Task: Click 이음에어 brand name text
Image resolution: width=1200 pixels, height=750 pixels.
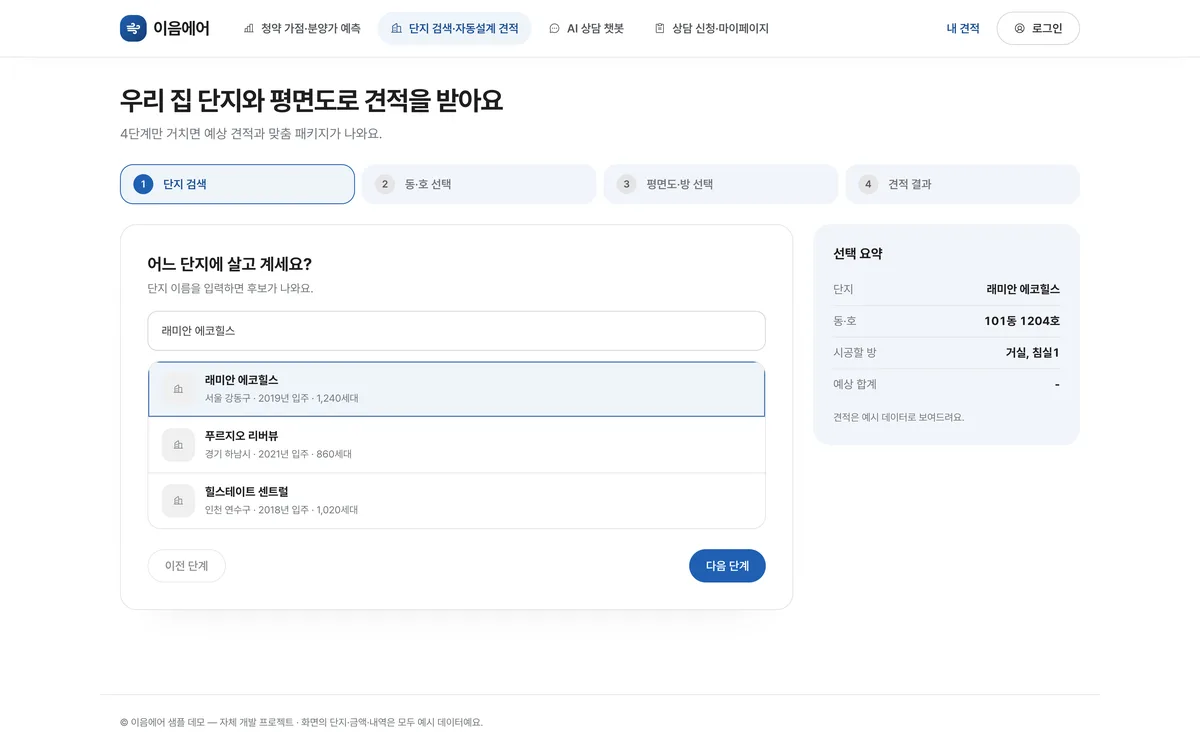Action: 182,29
